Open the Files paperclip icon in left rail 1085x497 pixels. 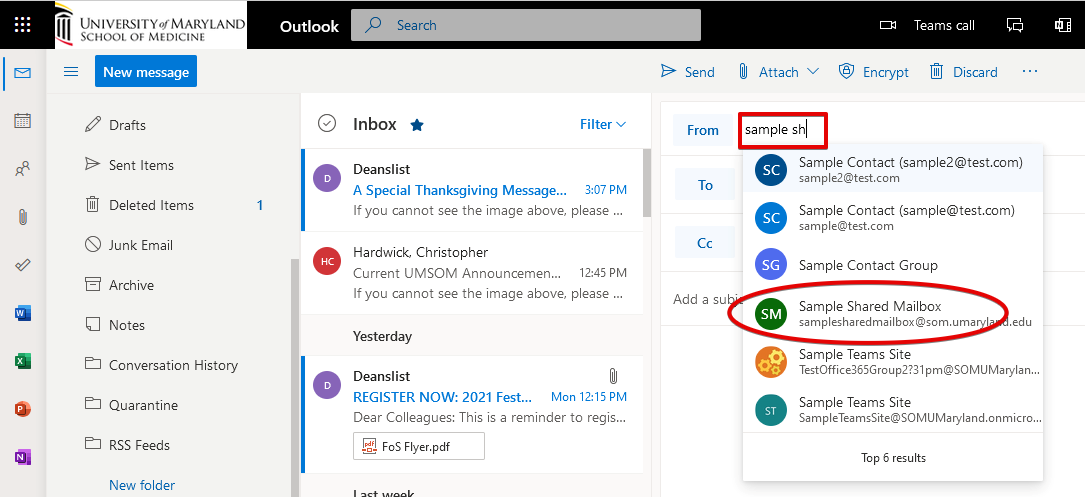pos(22,217)
